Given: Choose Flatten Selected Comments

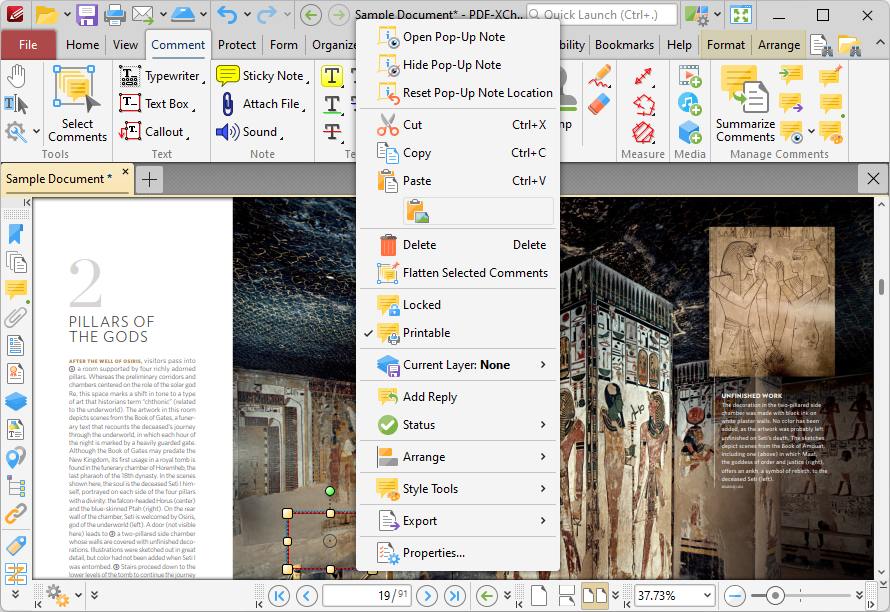Looking at the screenshot, I should [457, 273].
